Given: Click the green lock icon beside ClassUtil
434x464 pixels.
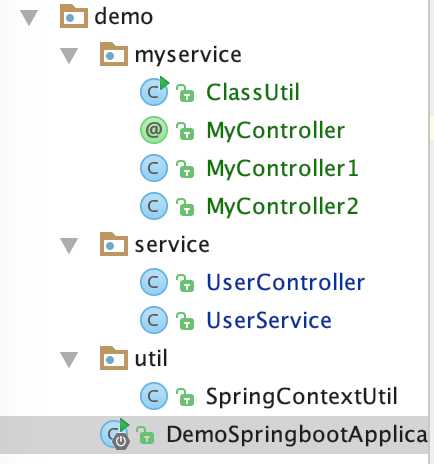Looking at the screenshot, I should coord(185,93).
